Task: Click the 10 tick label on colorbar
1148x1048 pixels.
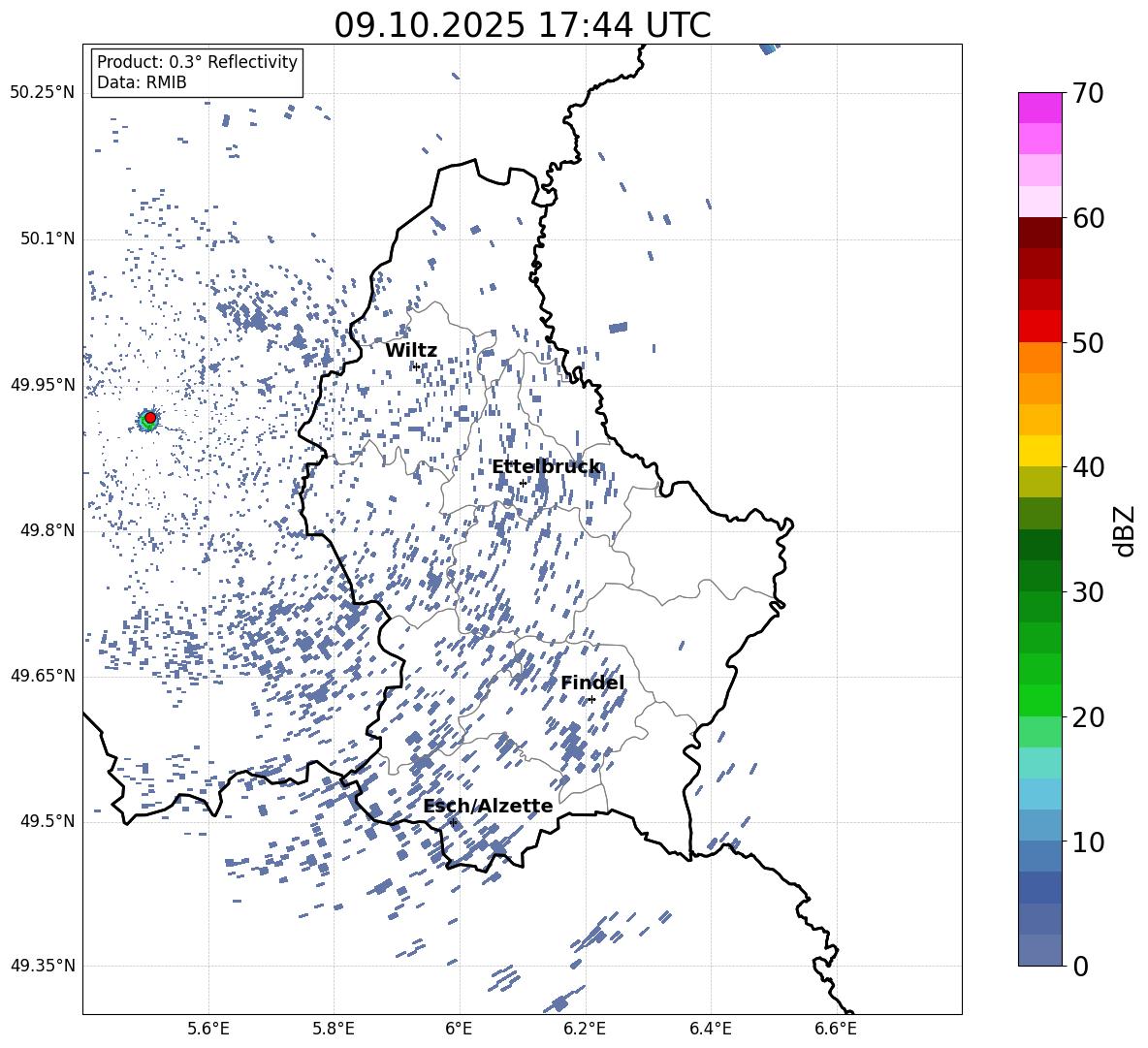Action: (1088, 842)
